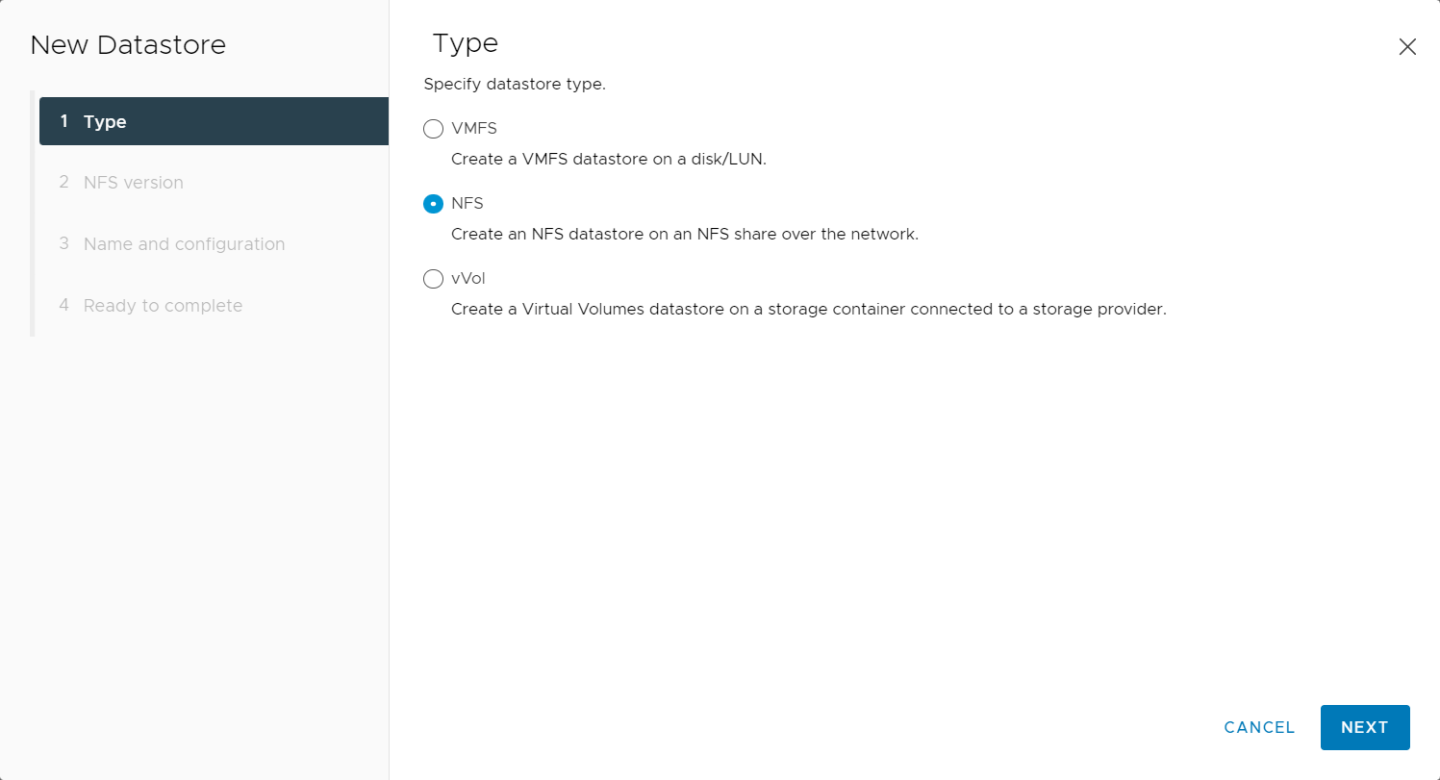Viewport: 1440px width, 780px height.
Task: Click CANCEL to abort datastore creation
Action: pos(1259,727)
